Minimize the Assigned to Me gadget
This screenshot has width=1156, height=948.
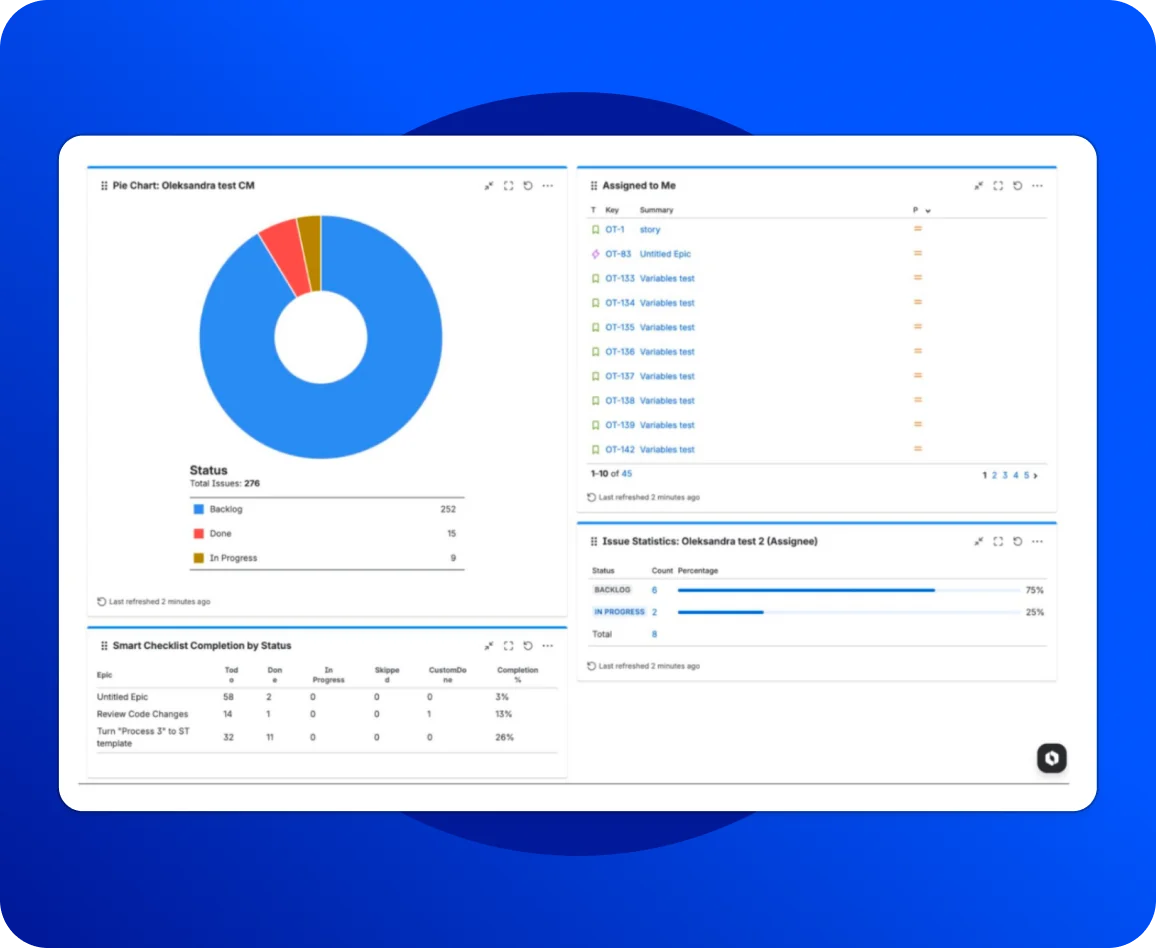point(978,186)
